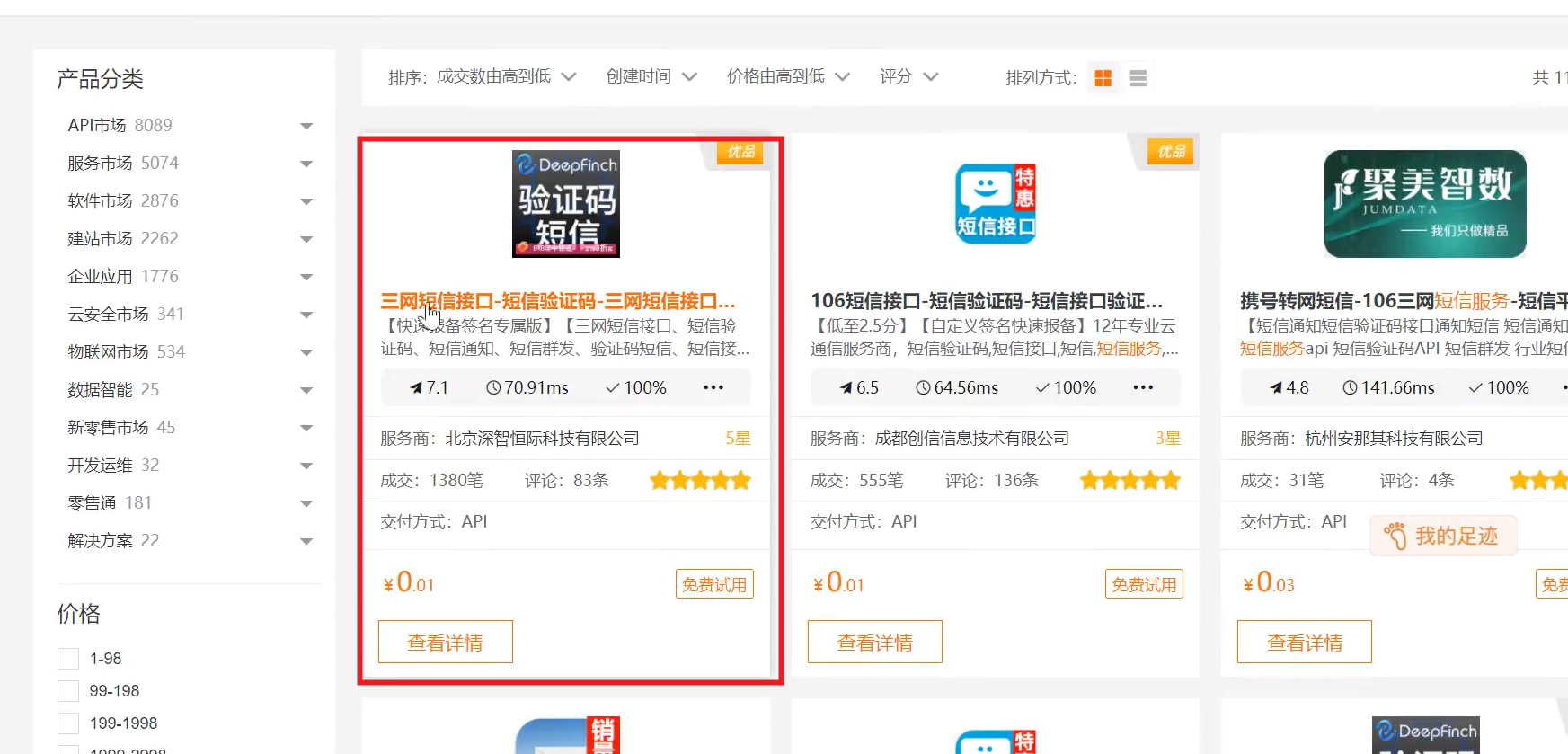Image resolution: width=1568 pixels, height=754 pixels.
Task: Open 评分 sort dropdown
Action: pyautogui.click(x=909, y=77)
